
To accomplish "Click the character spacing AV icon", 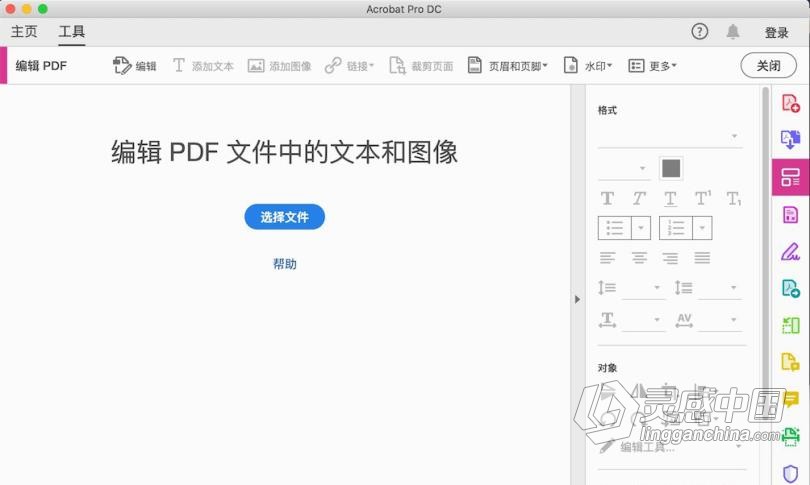I will 684,320.
